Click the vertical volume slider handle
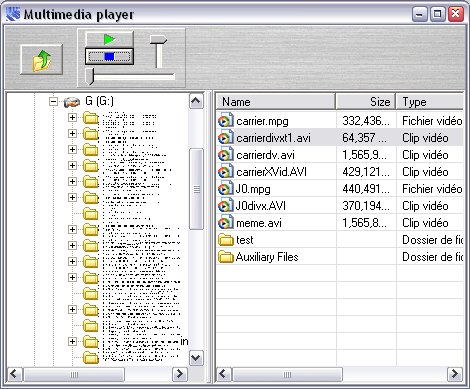470x389 pixels. (x=159, y=40)
